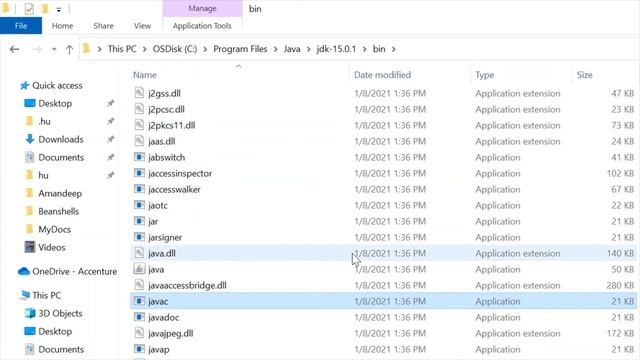Select This PC in navigation pane
This screenshot has height=360, width=640.
coord(47,295)
